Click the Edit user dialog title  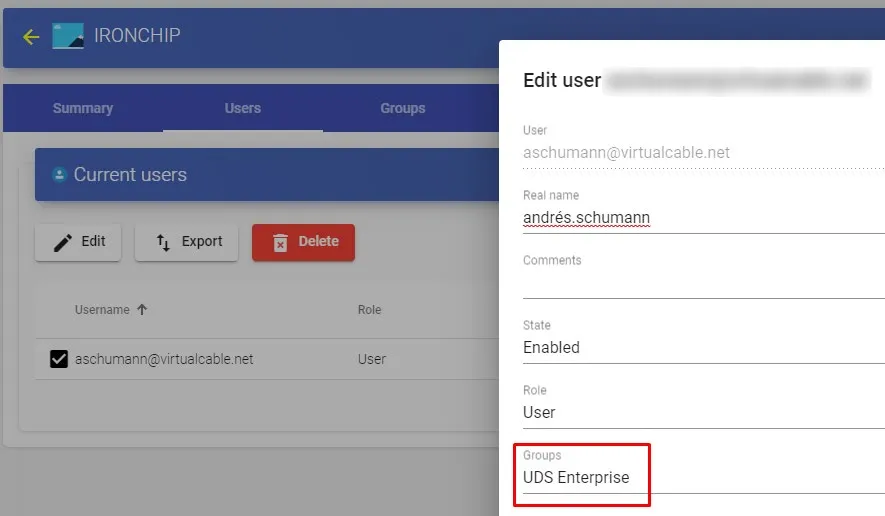pyautogui.click(x=562, y=81)
